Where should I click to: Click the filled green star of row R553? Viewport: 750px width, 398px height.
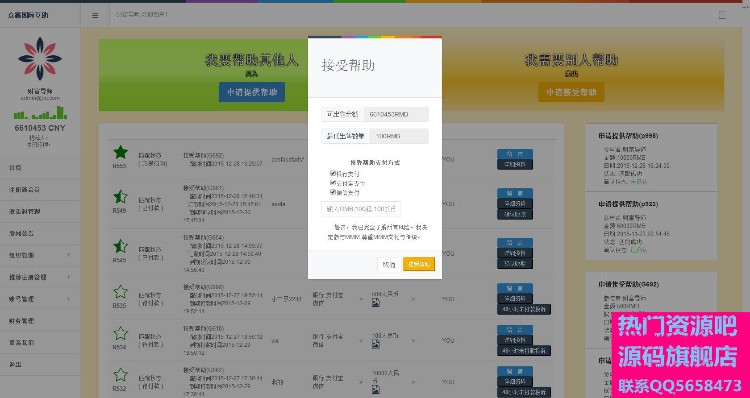(121, 153)
